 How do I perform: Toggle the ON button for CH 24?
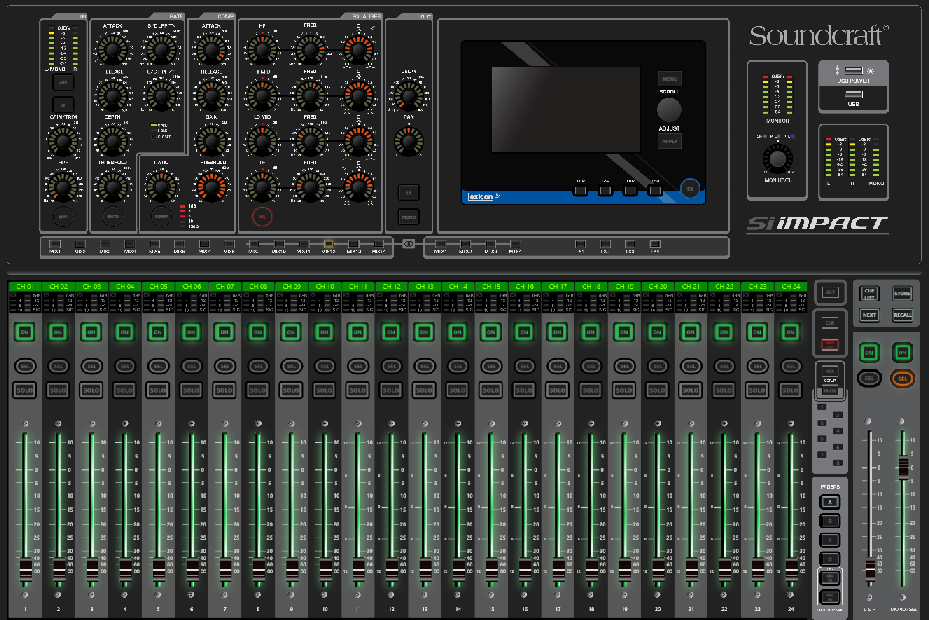[x=790, y=332]
